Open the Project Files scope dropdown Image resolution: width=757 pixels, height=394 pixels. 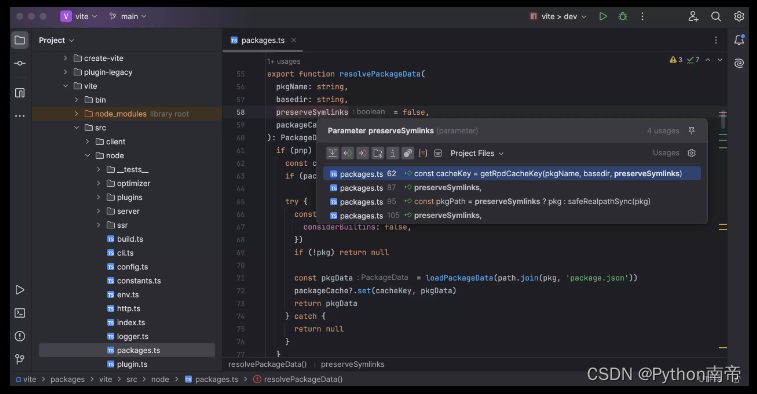[x=477, y=153]
